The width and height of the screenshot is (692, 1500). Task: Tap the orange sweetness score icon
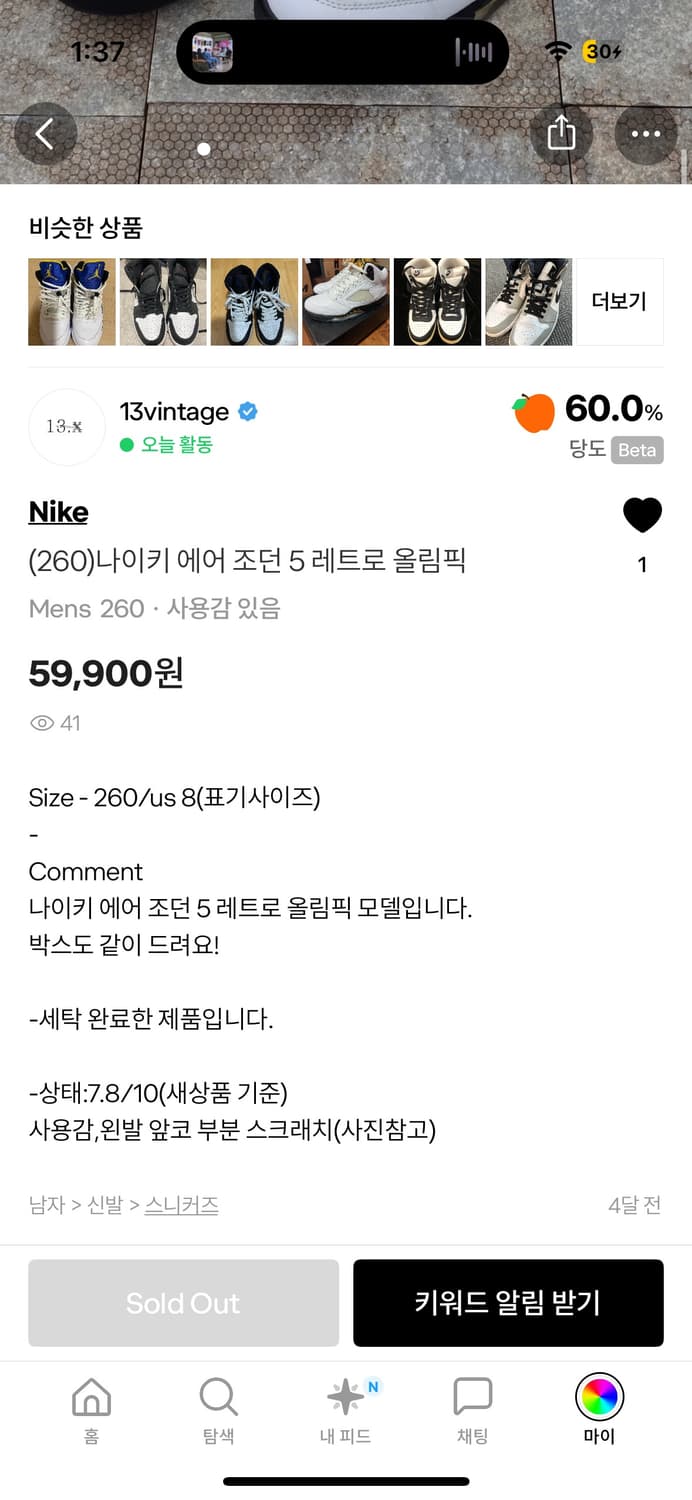pyautogui.click(x=534, y=412)
